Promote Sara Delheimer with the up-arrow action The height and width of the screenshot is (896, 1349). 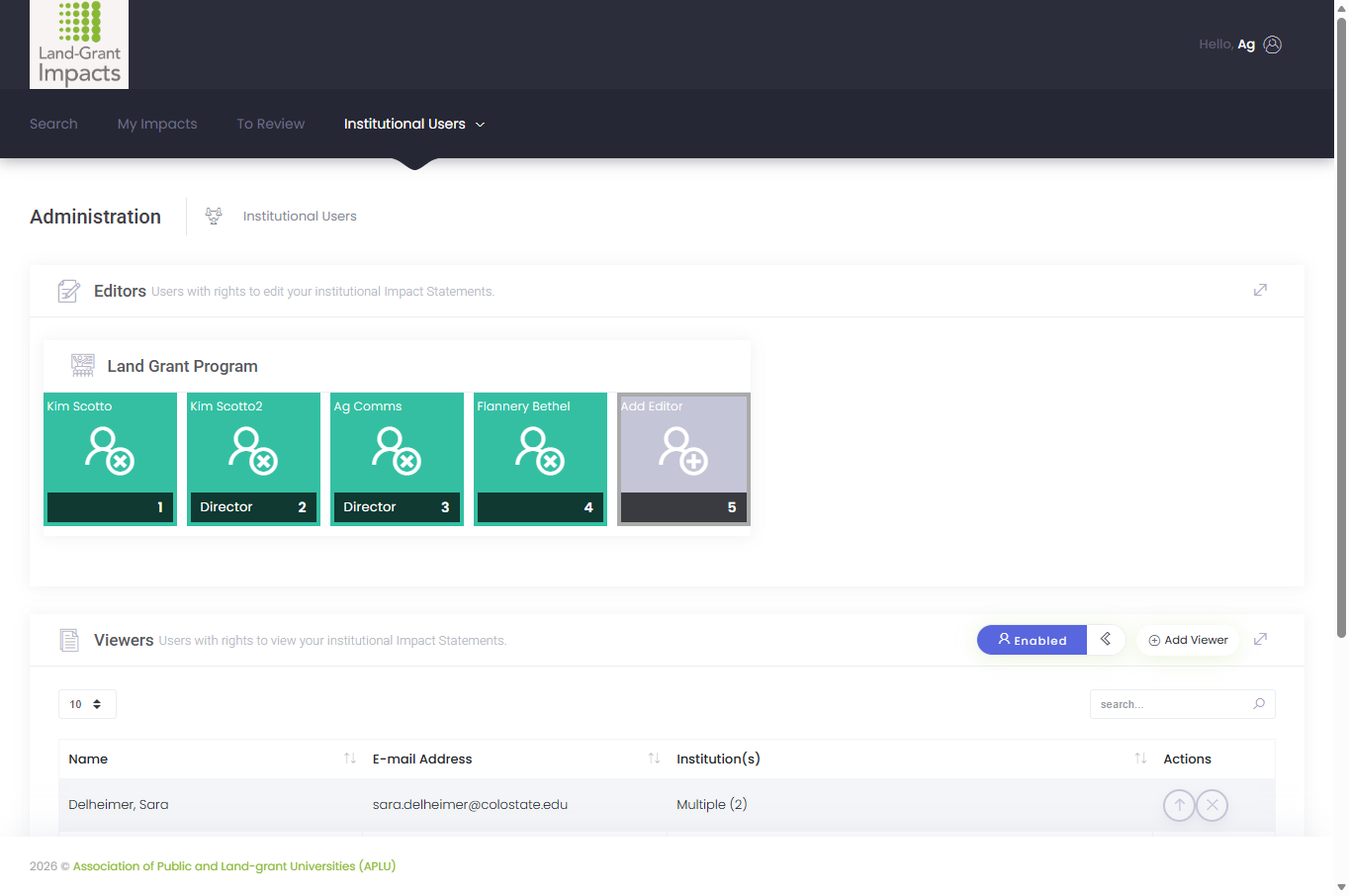pyautogui.click(x=1179, y=805)
